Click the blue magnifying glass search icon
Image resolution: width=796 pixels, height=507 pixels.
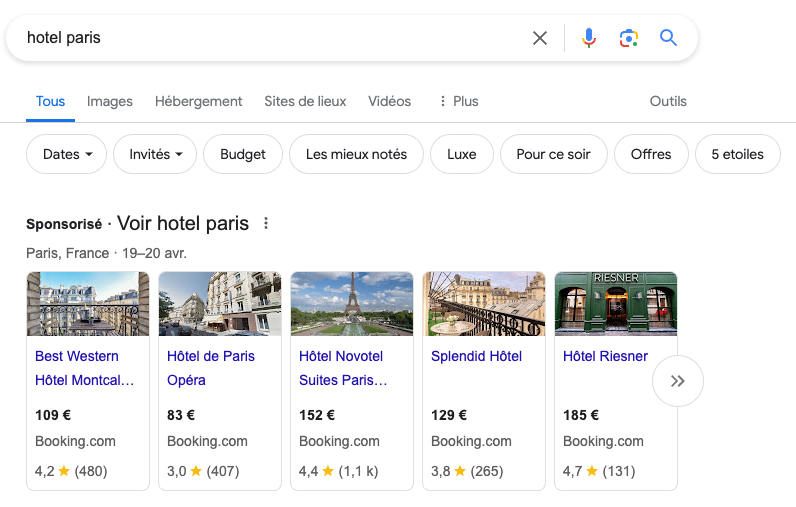point(668,38)
